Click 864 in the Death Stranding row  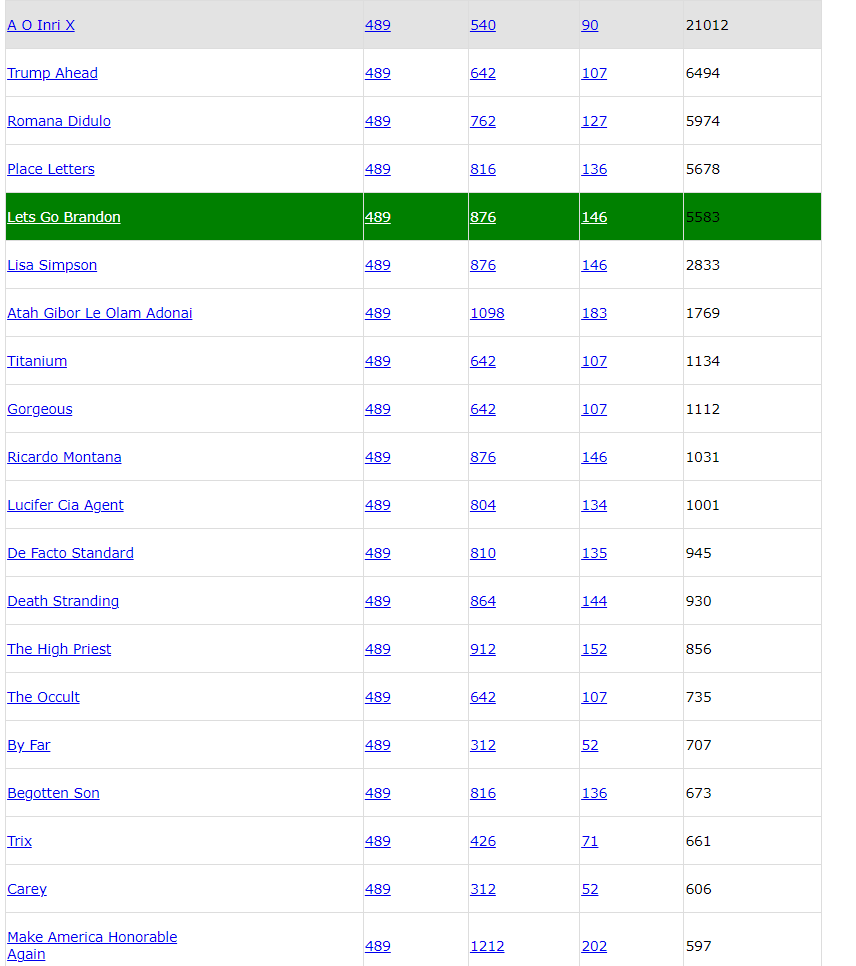tap(483, 602)
